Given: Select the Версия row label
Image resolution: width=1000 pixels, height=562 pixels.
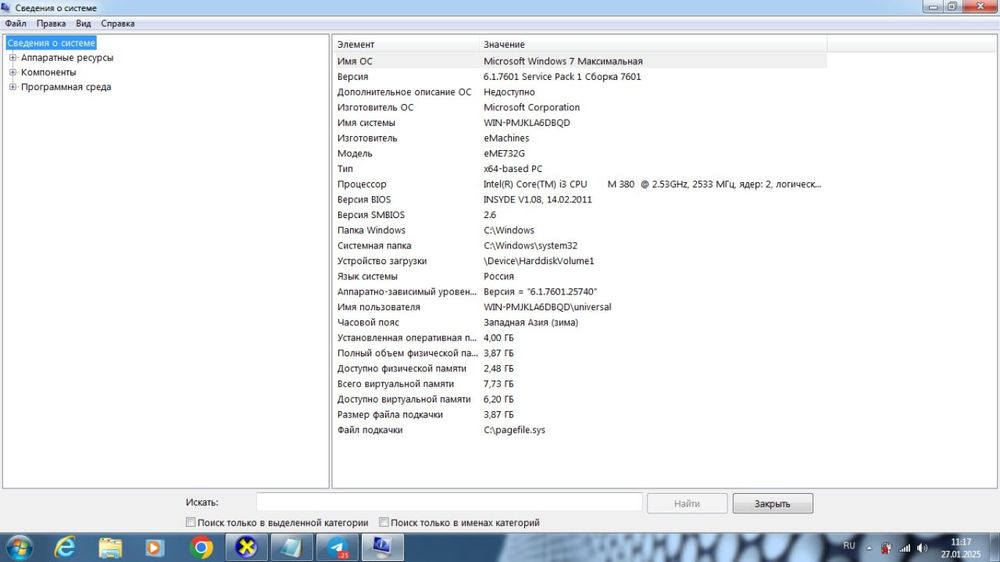Looking at the screenshot, I should [353, 77].
